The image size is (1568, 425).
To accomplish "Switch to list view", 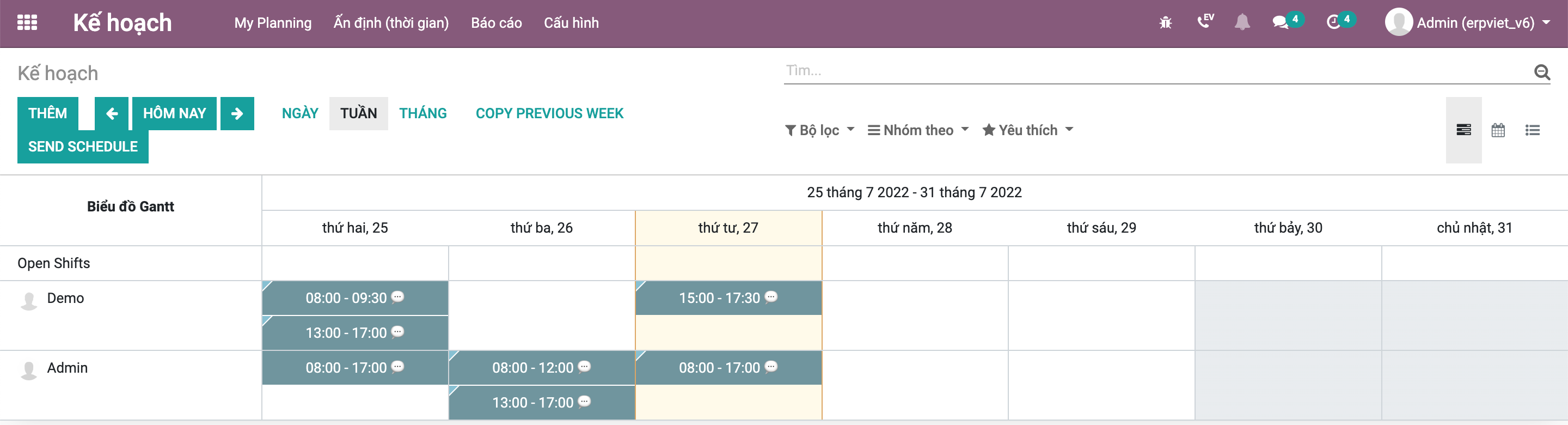I will pos(1532,130).
